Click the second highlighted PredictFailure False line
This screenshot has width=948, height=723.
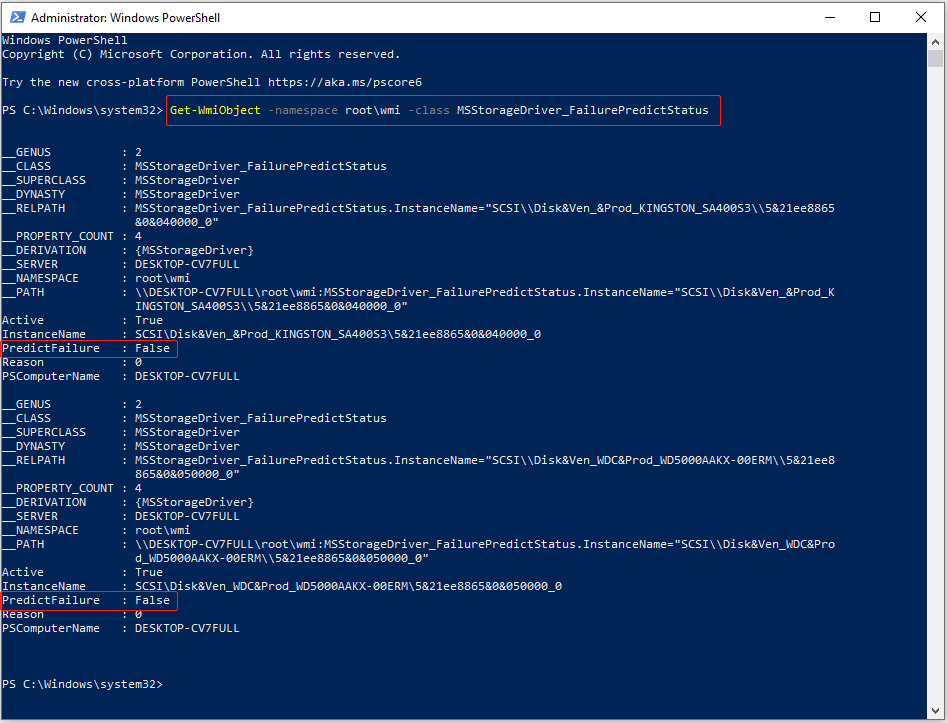click(88, 600)
